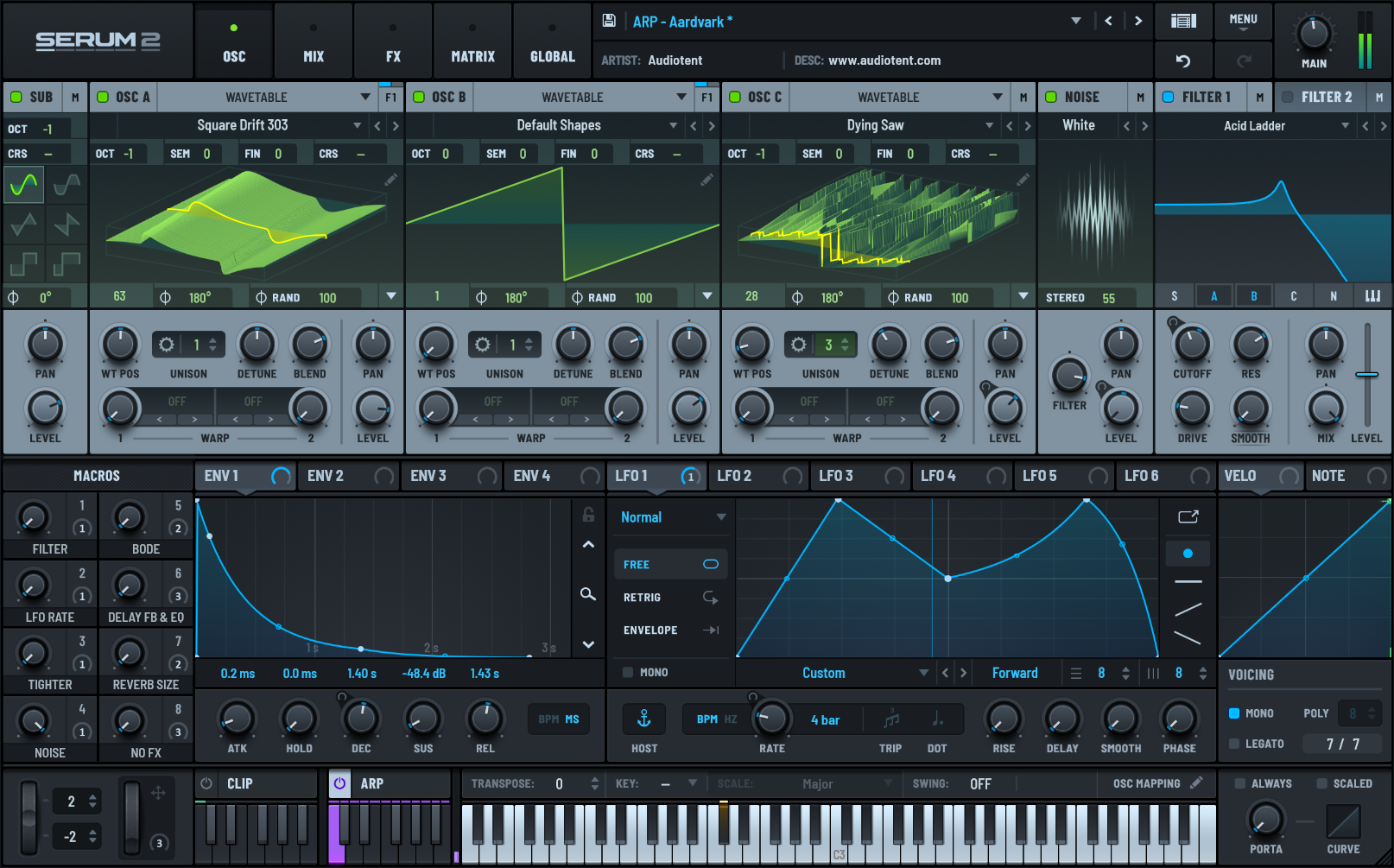
Task: Show the filter keyboard tracking icon
Action: click(1372, 296)
